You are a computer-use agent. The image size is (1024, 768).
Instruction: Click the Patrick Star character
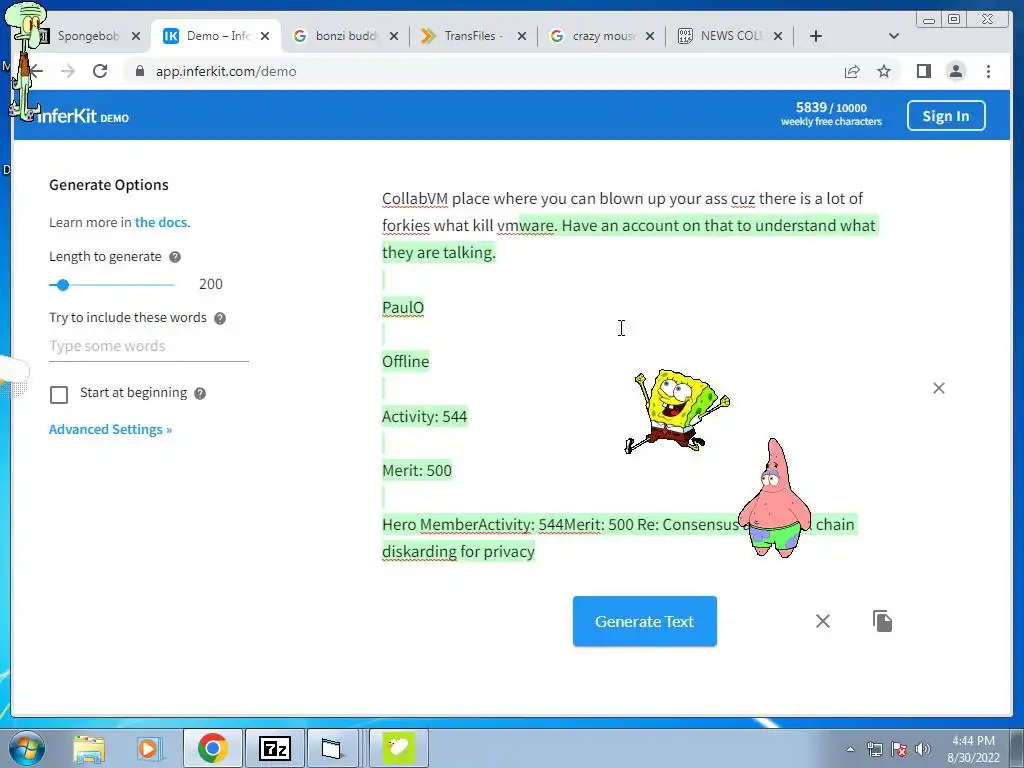tap(775, 498)
